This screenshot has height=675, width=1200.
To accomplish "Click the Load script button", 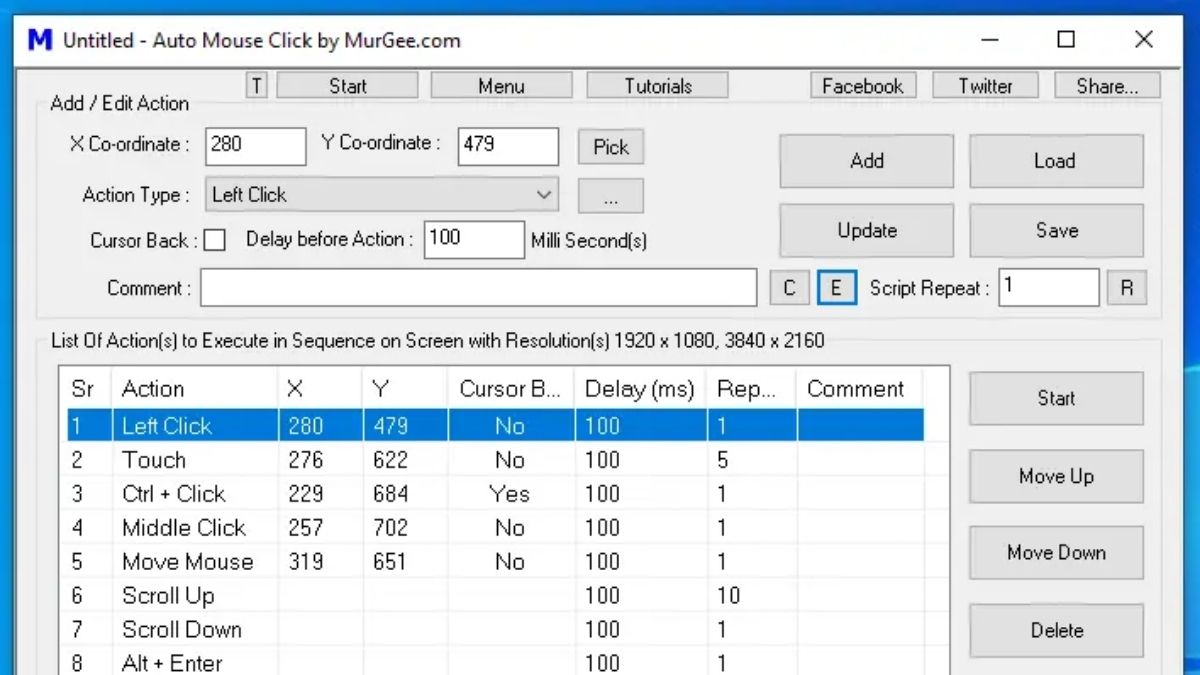I will pyautogui.click(x=1056, y=161).
